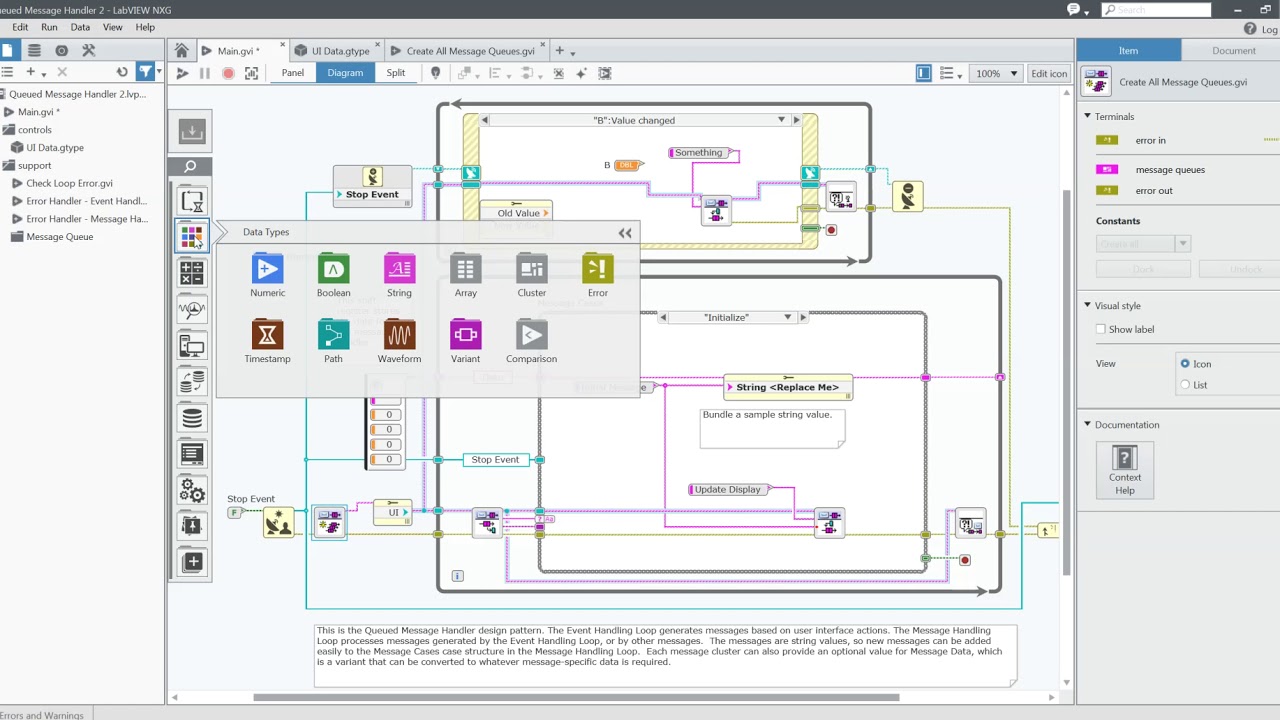This screenshot has width=1280, height=720.
Task: Select the Item pane tab
Action: [x=1128, y=51]
